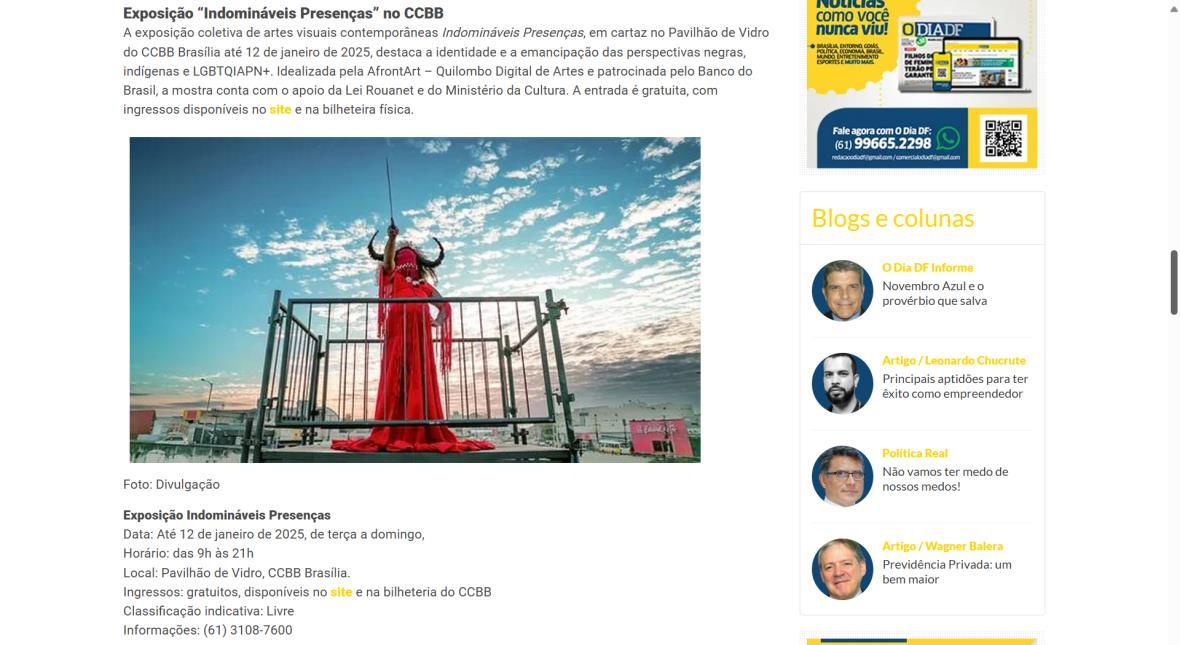The width and height of the screenshot is (1180, 645).
Task: Open O Dia DF Informe columnist avatar
Action: 842,291
